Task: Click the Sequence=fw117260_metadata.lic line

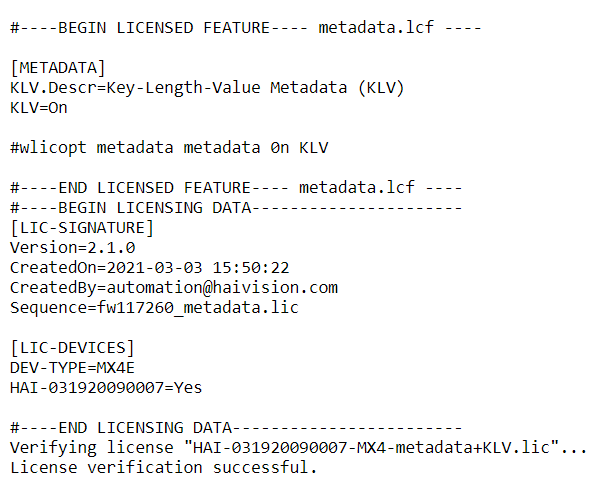Action: coord(154,308)
